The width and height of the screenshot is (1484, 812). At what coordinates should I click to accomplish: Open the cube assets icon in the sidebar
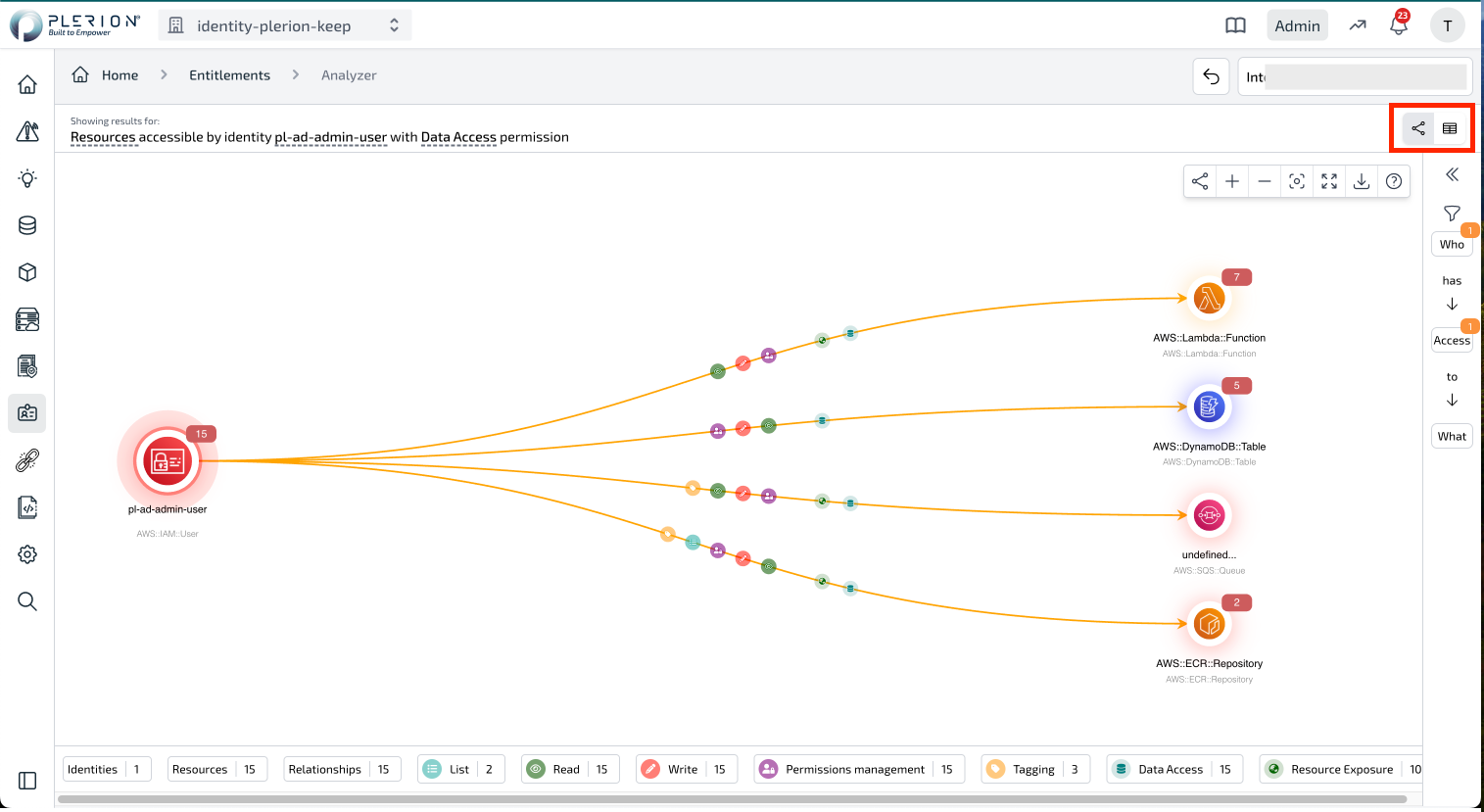[x=27, y=272]
